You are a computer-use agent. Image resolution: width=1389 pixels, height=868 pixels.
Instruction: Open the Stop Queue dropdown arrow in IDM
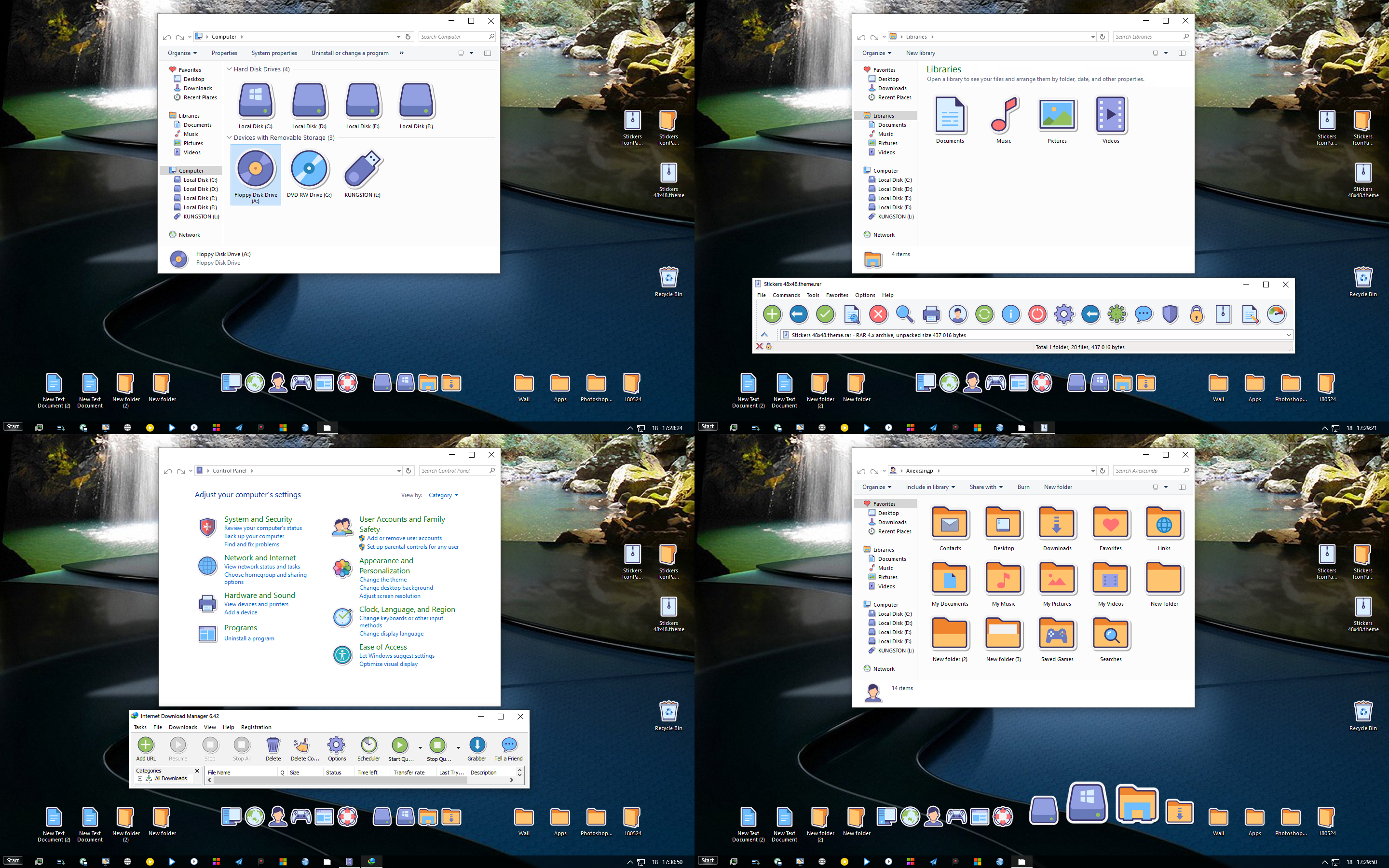point(458,747)
